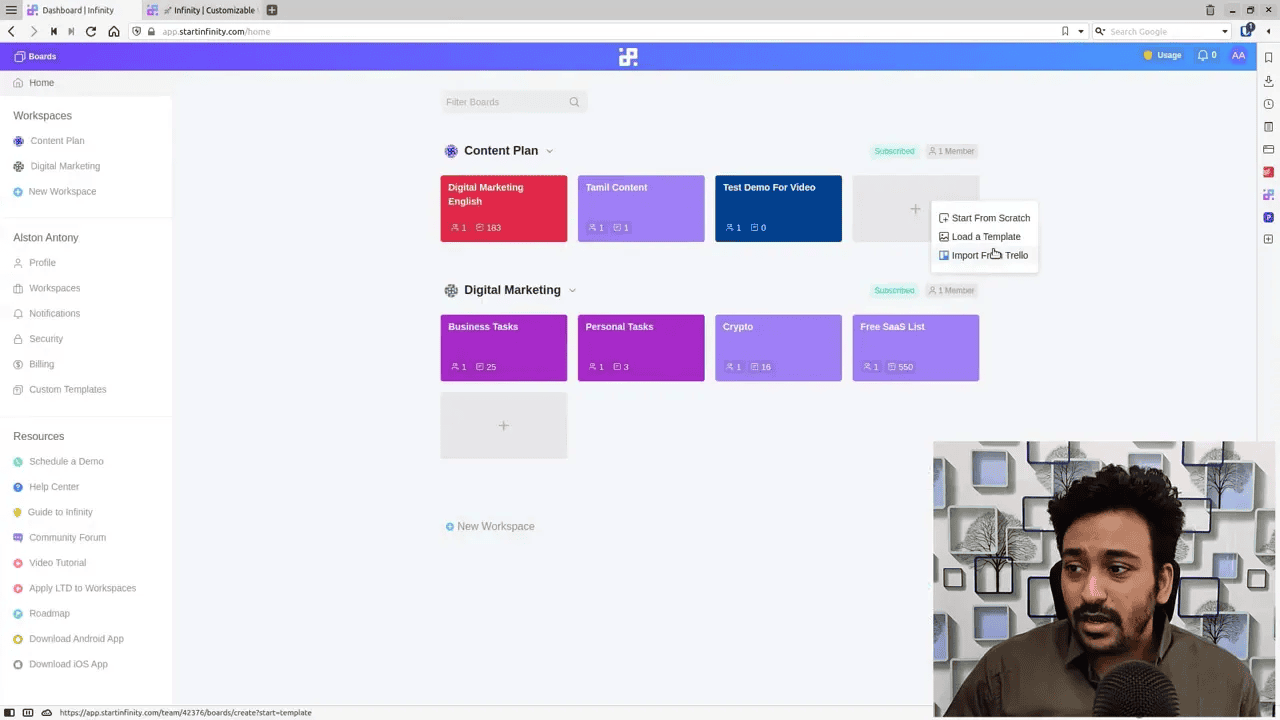Open the Video Tutorial icon in Resources

click(x=17, y=562)
